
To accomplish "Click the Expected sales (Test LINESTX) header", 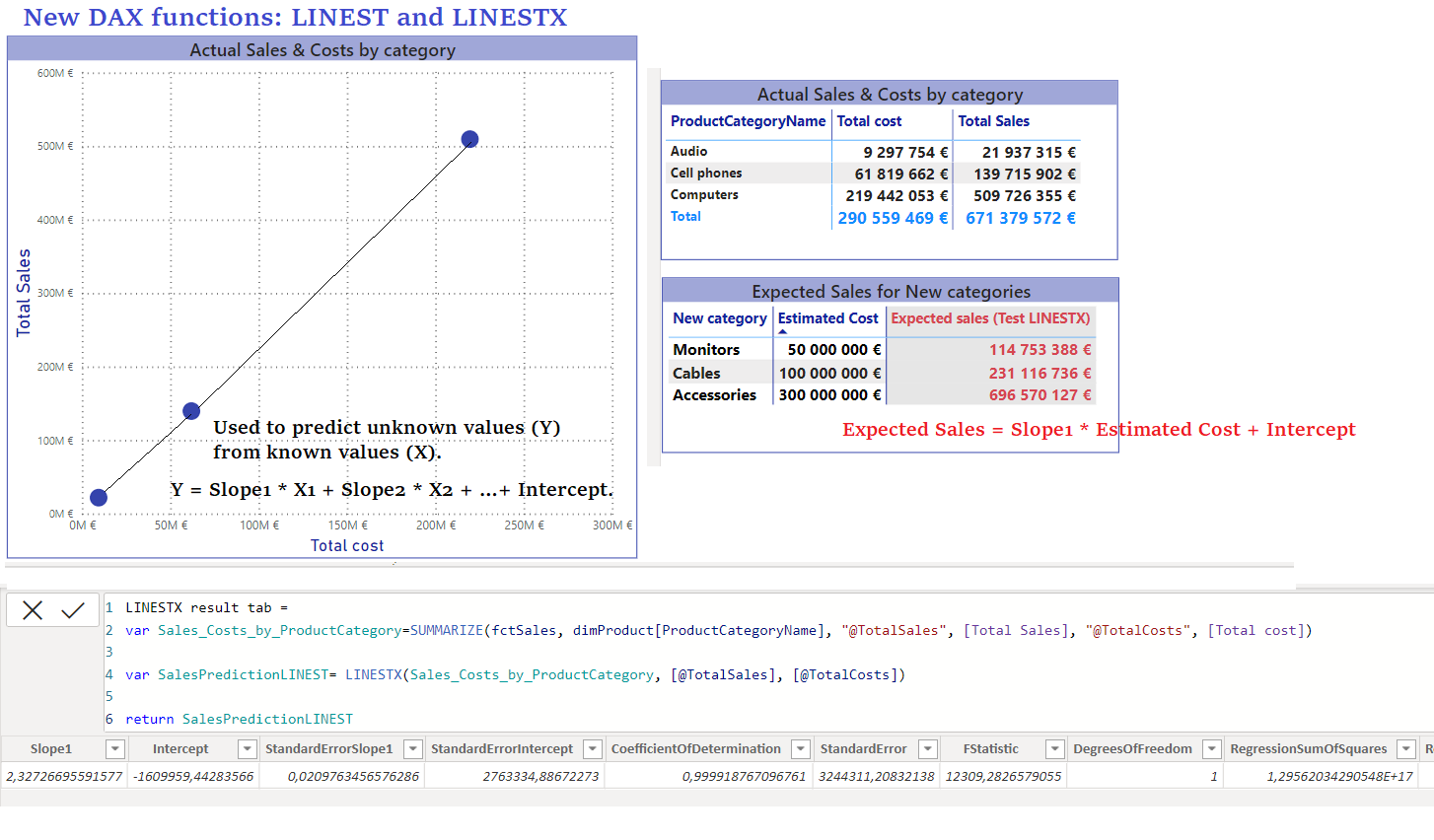I will pyautogui.click(x=990, y=319).
